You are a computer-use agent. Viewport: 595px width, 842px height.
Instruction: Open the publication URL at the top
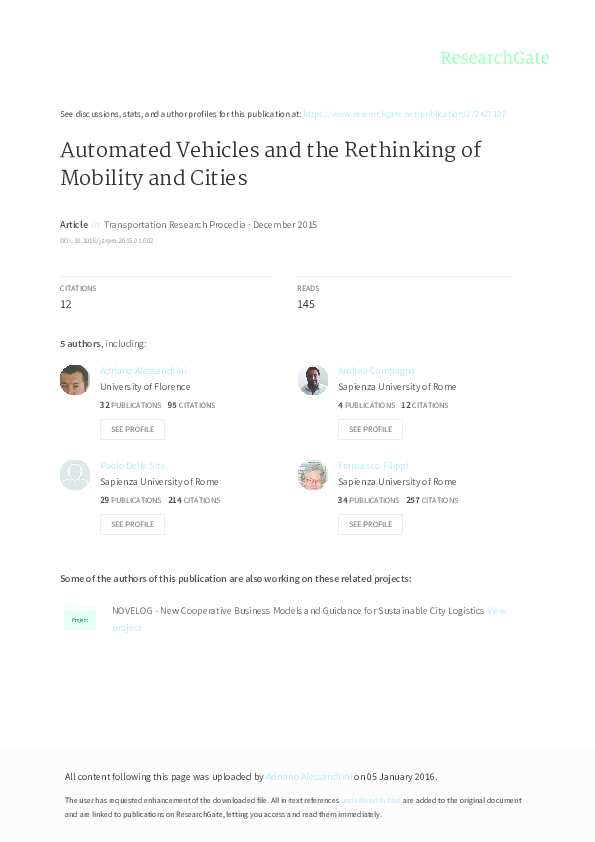[405, 114]
